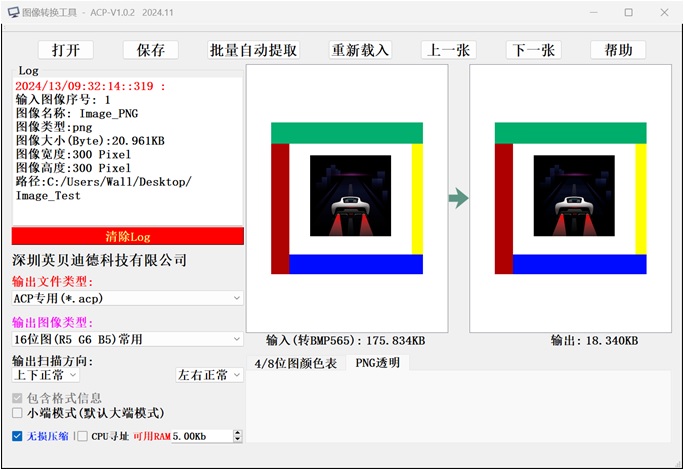684x470 pixels.
Task: Click the 输入(转BMP565): 175.834KB label
Action: tap(345, 340)
